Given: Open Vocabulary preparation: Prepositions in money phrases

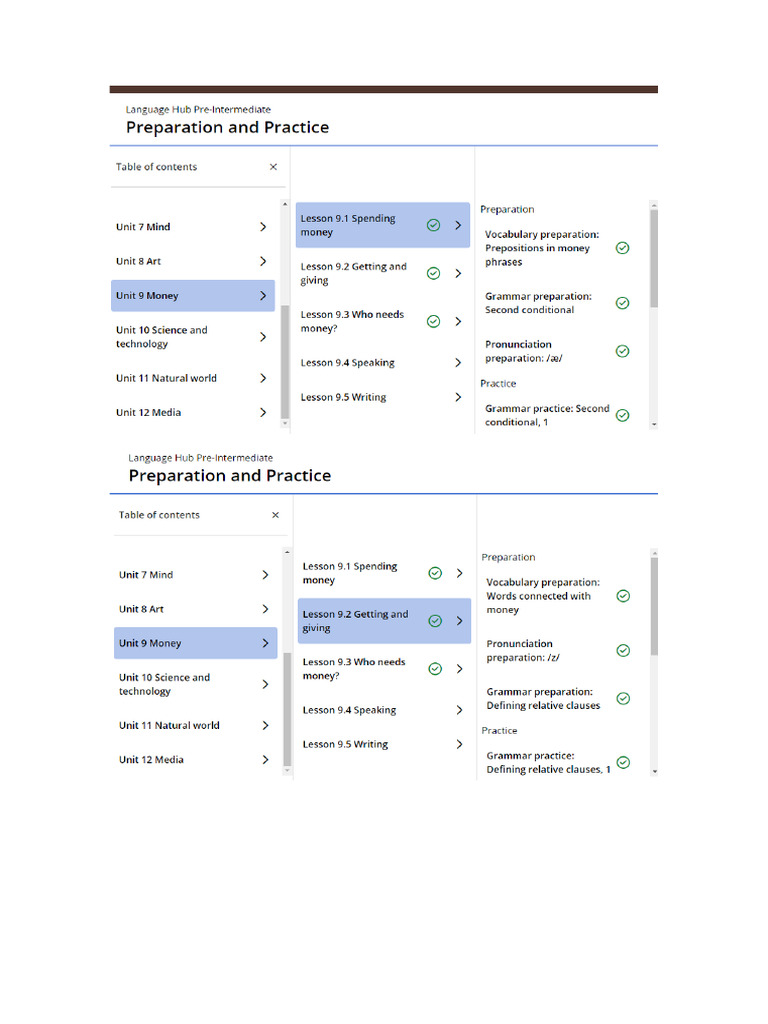Looking at the screenshot, I should tap(542, 248).
